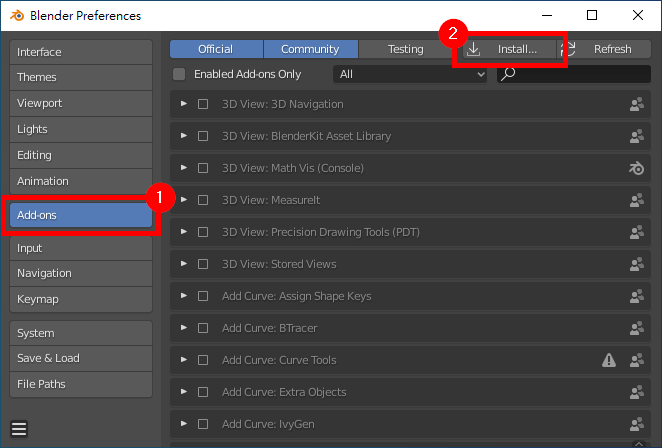Click community icon on IvyGen row
The height and width of the screenshot is (448, 662).
637,424
